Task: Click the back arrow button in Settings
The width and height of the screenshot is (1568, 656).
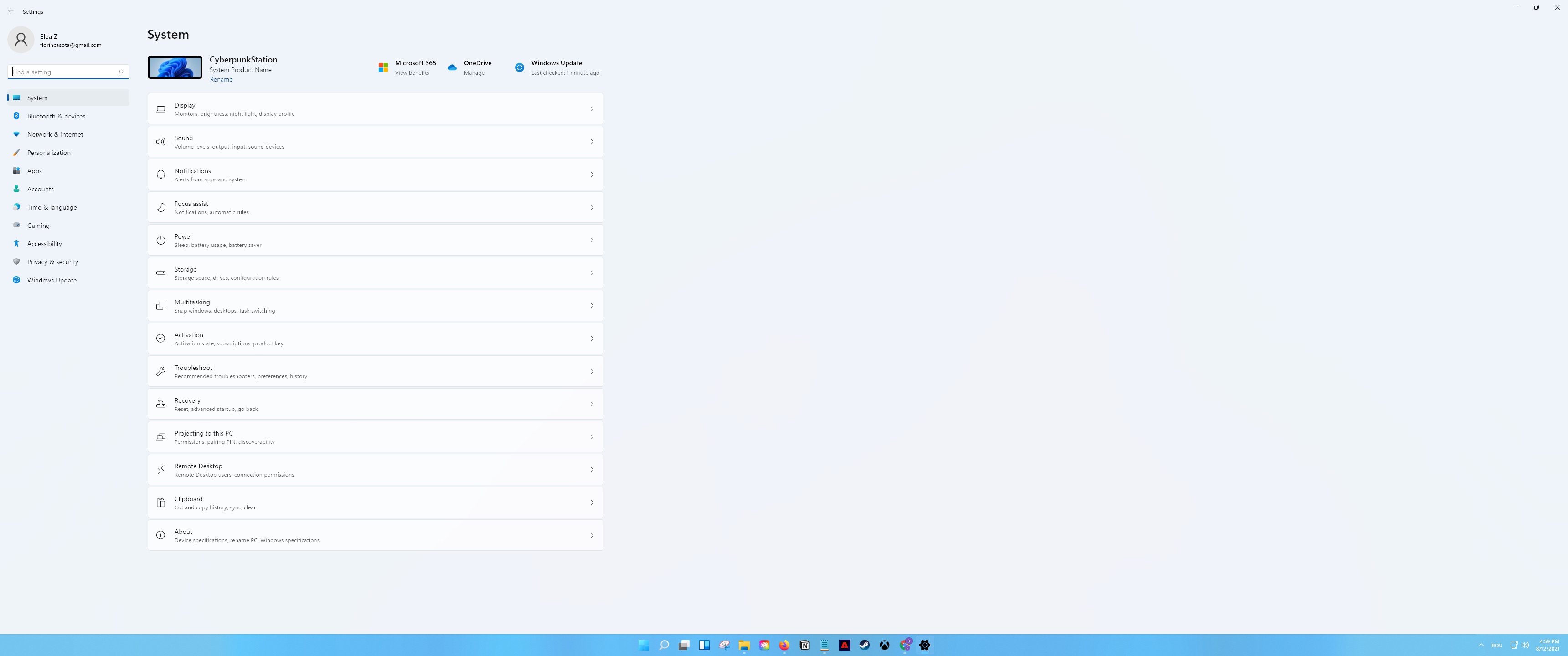Action: (11, 11)
